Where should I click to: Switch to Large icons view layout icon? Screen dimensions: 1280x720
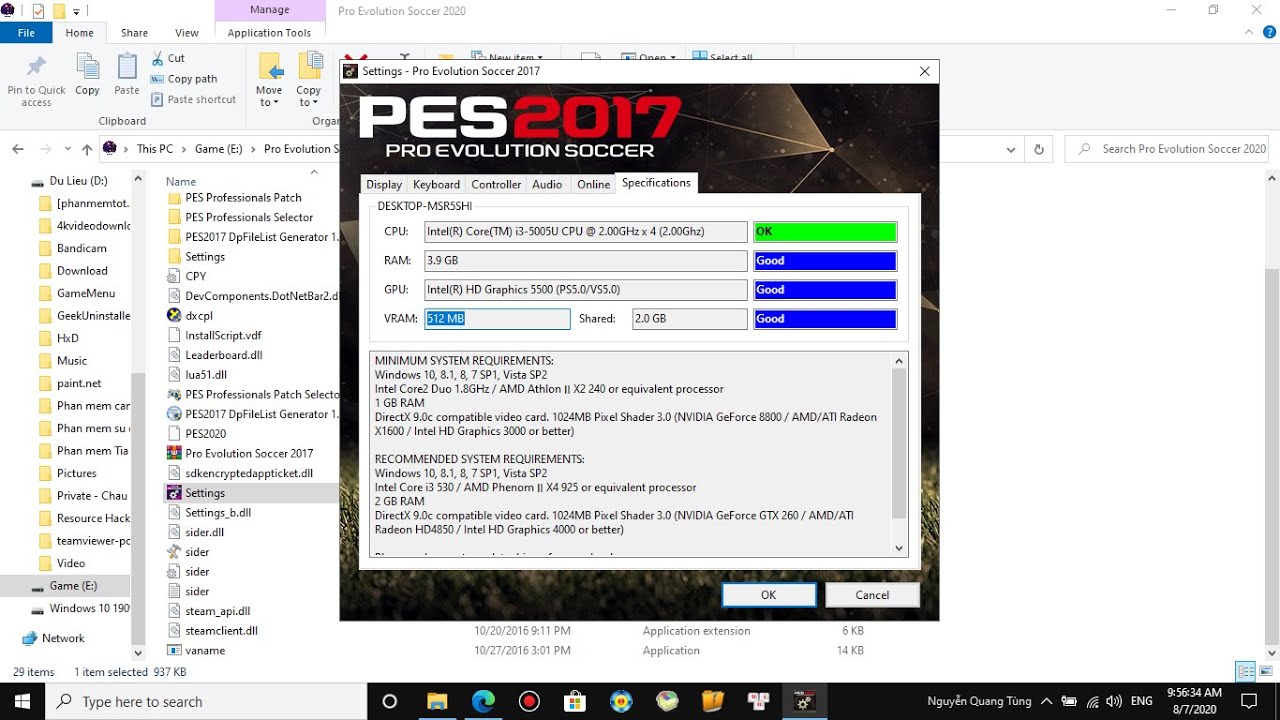click(1265, 672)
